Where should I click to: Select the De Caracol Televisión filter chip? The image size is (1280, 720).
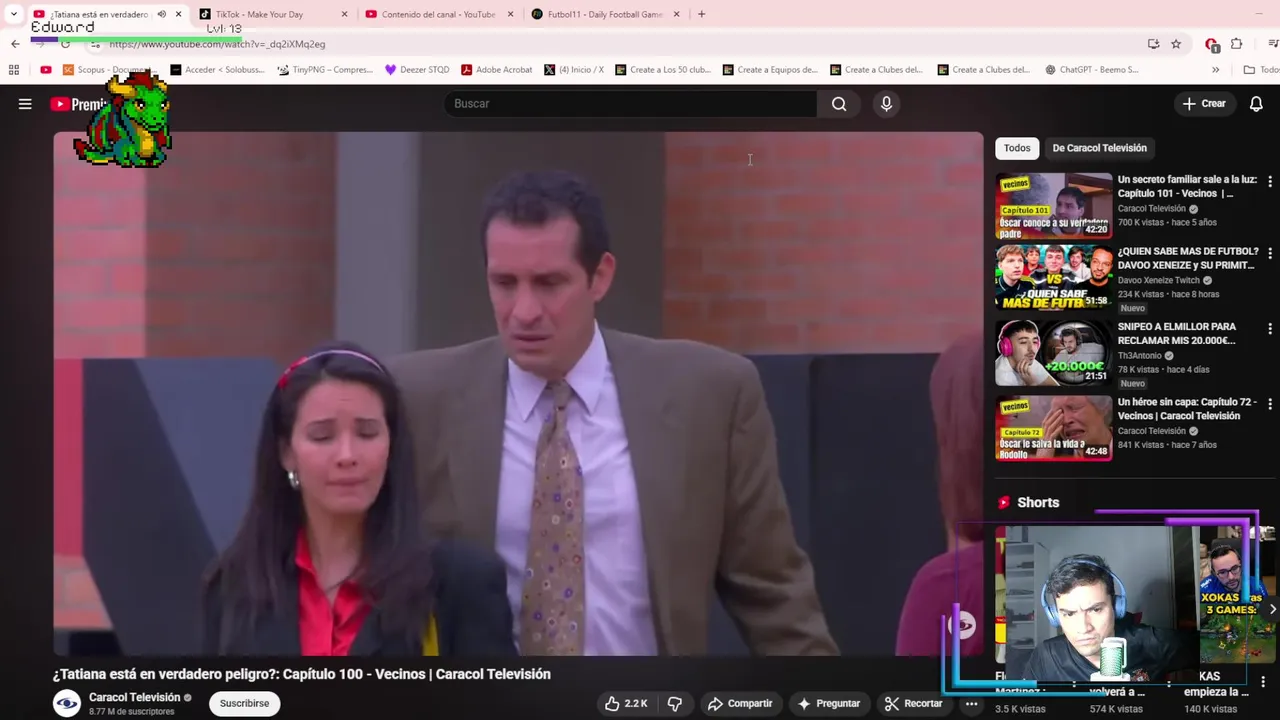[1099, 148]
